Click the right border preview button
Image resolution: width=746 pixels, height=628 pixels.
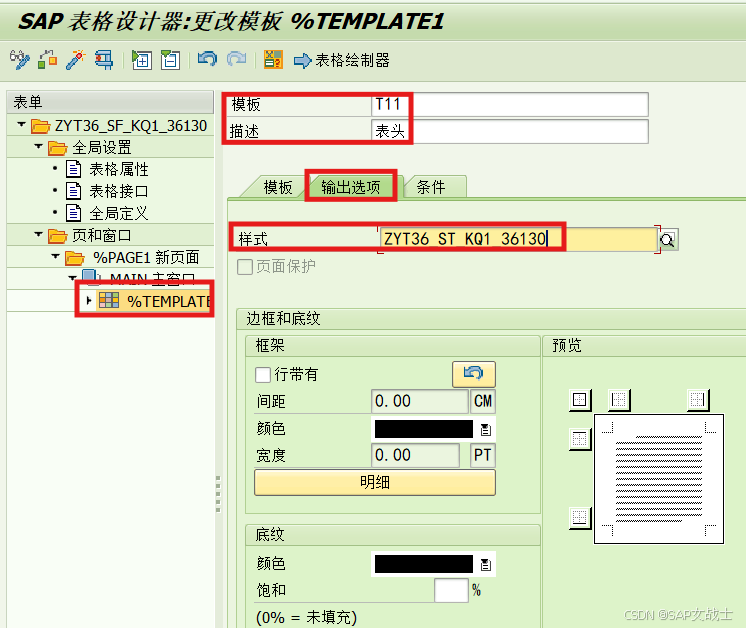click(x=698, y=400)
